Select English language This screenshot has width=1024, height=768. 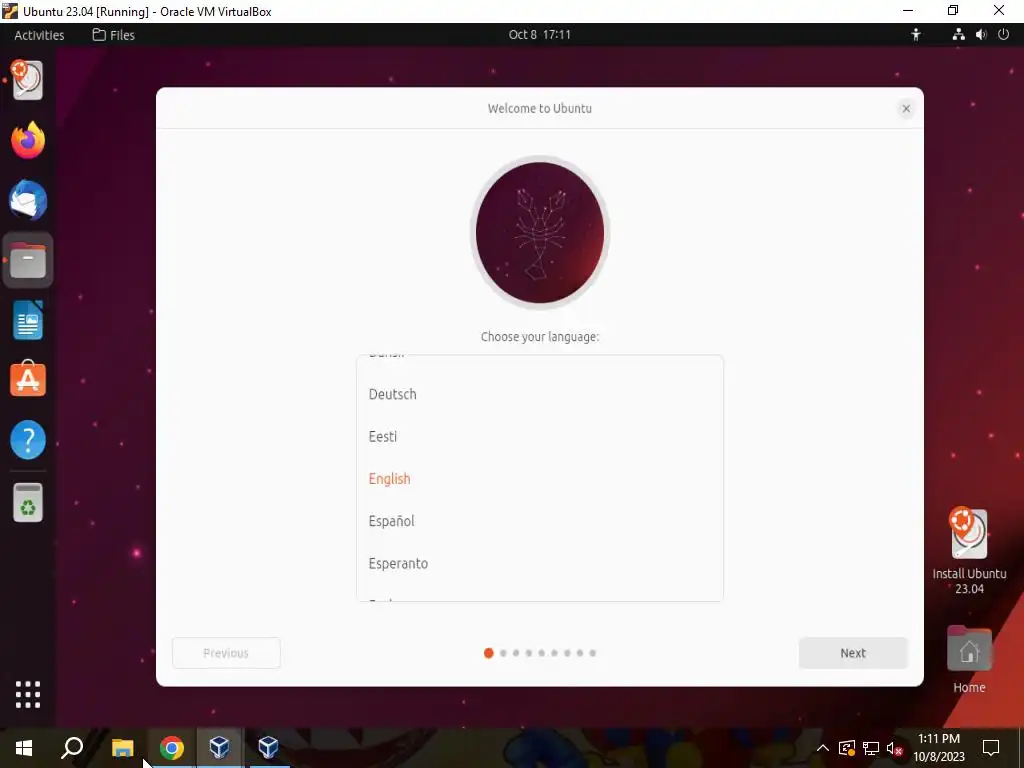pyautogui.click(x=539, y=479)
